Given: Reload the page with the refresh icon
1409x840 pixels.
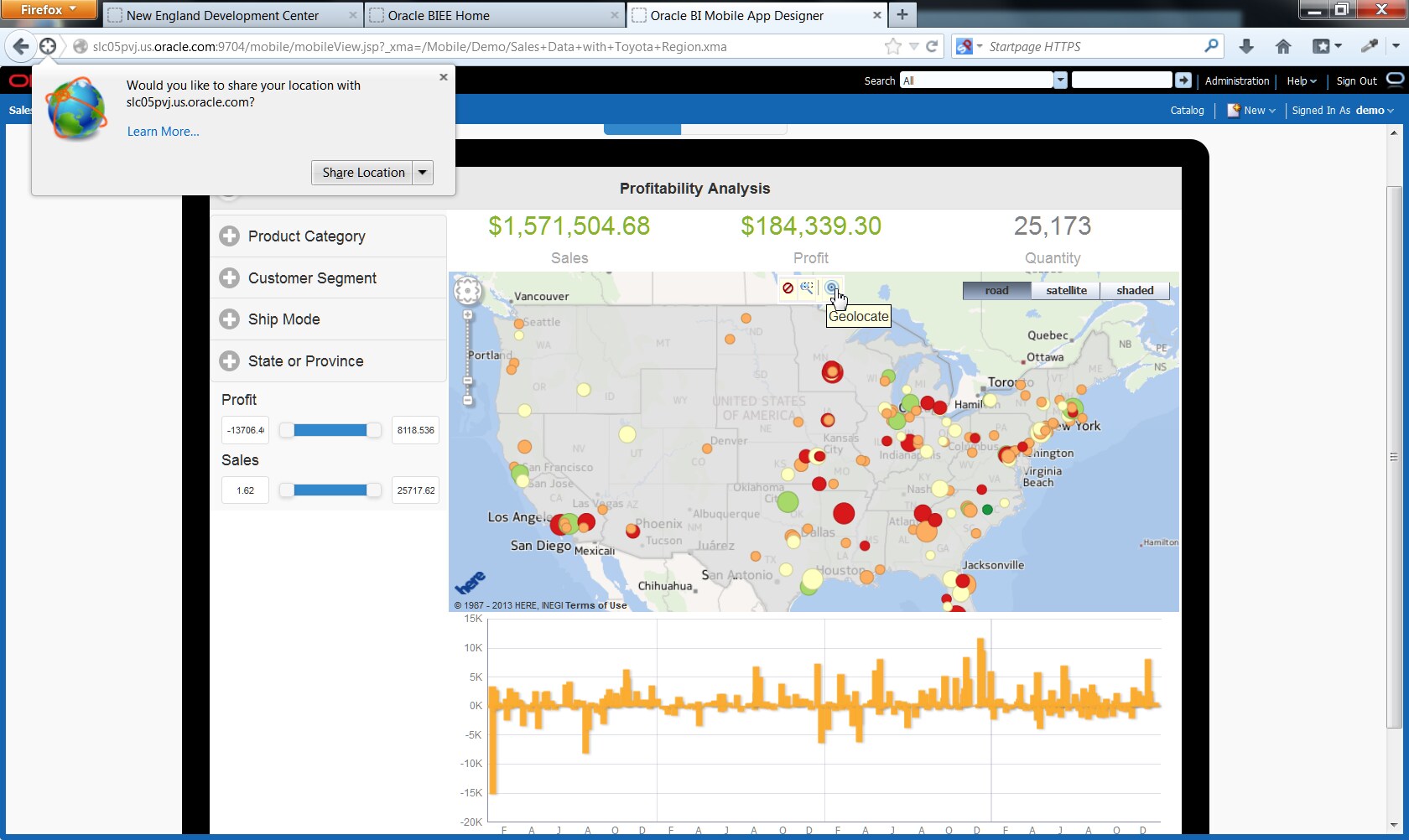Looking at the screenshot, I should [x=932, y=47].
